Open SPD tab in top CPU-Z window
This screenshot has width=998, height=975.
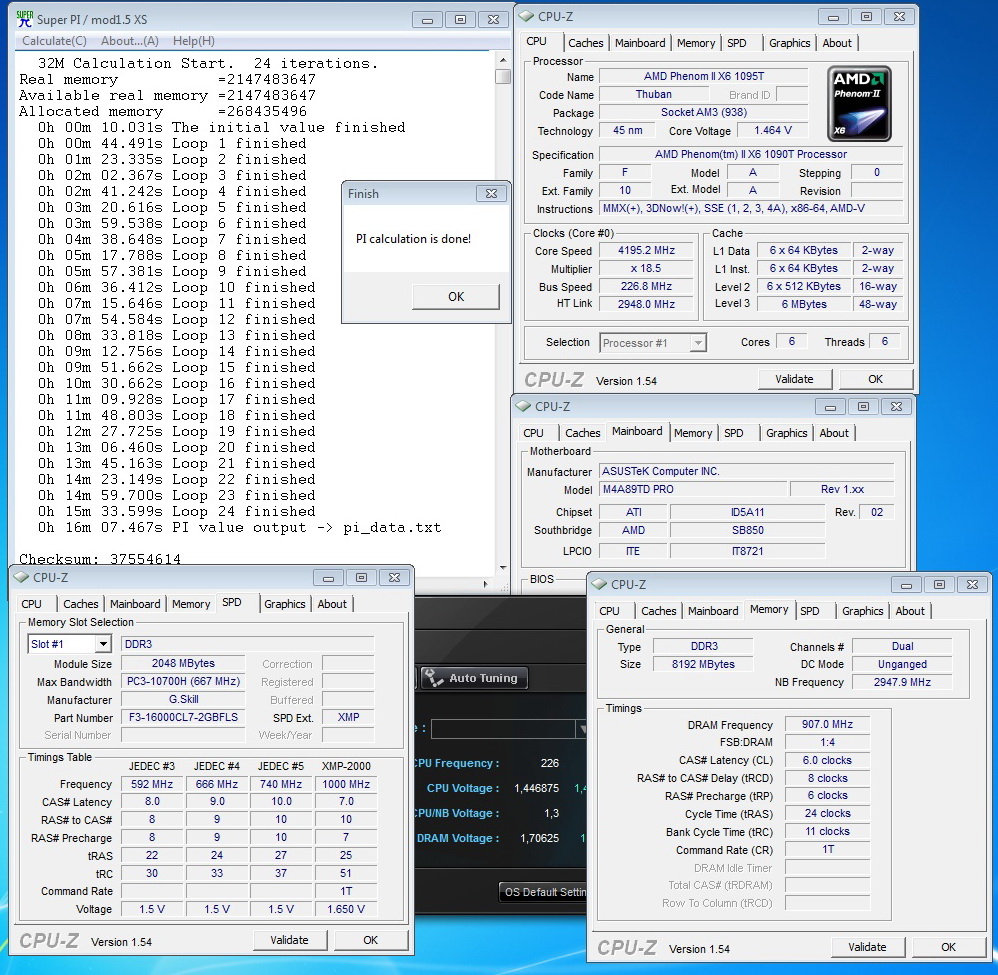736,43
